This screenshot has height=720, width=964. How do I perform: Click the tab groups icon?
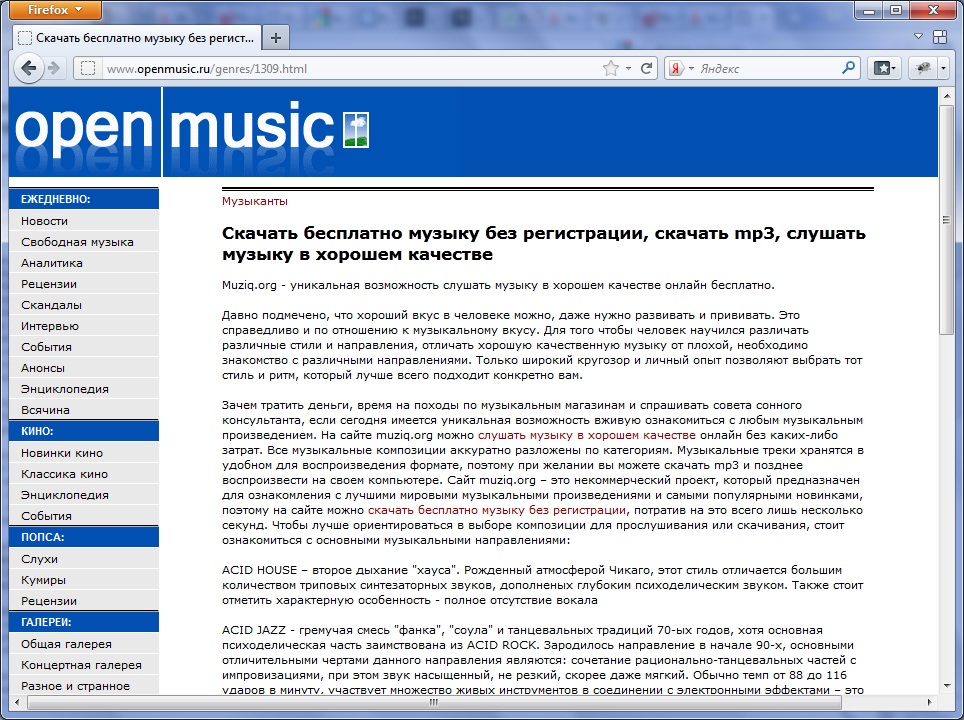click(x=939, y=37)
